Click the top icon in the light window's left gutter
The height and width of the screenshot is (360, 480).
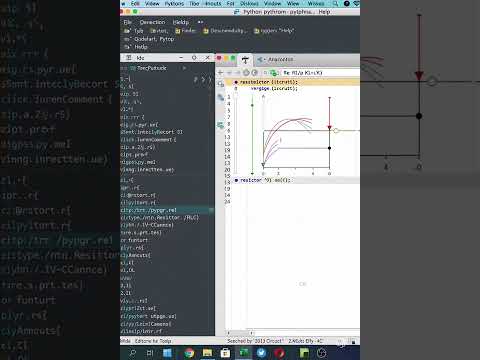pyautogui.click(x=220, y=84)
